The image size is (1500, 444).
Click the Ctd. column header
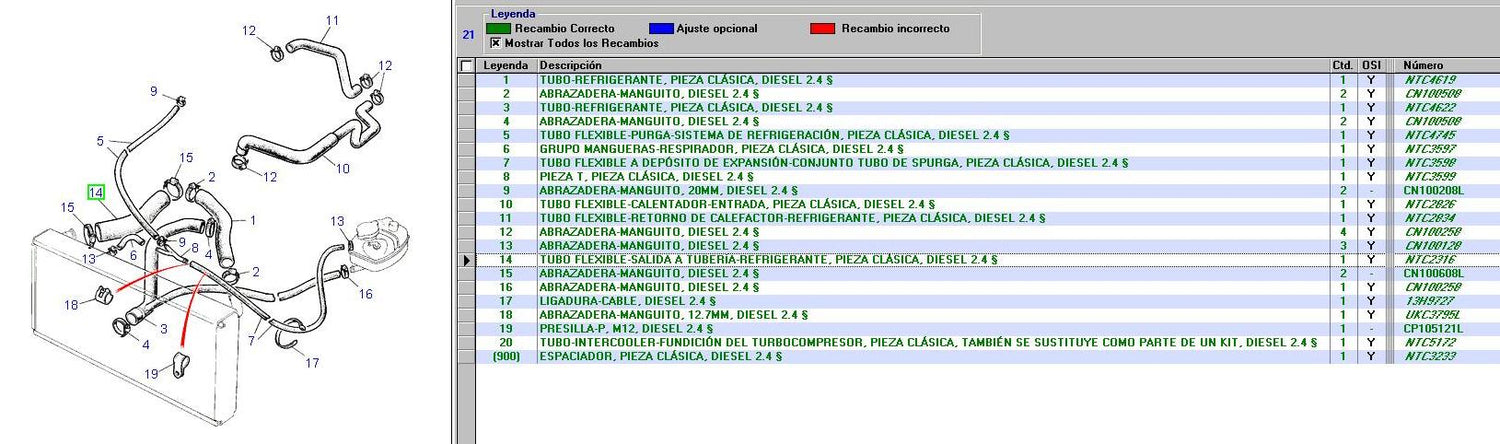(x=1342, y=66)
